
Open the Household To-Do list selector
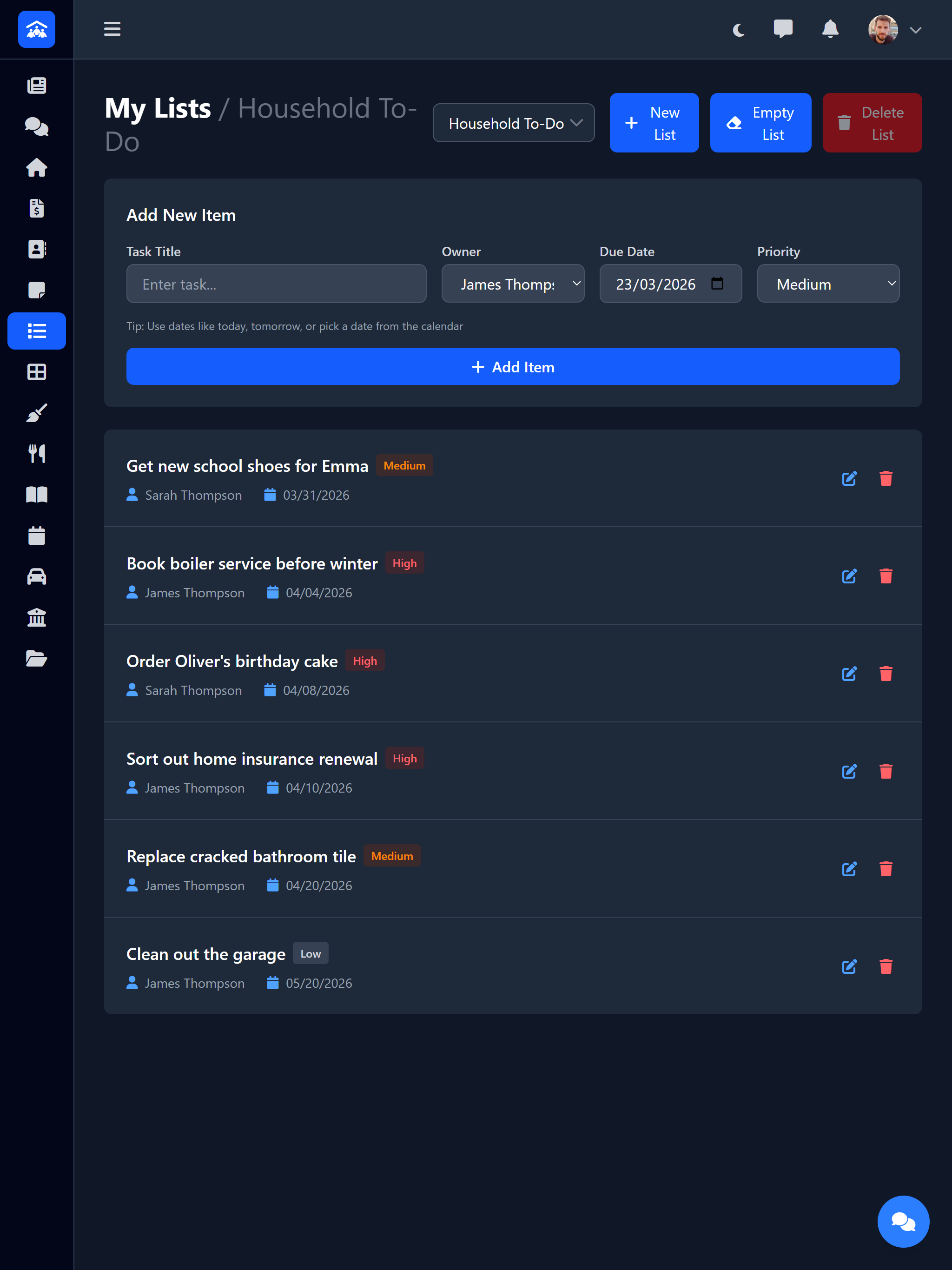pos(513,123)
